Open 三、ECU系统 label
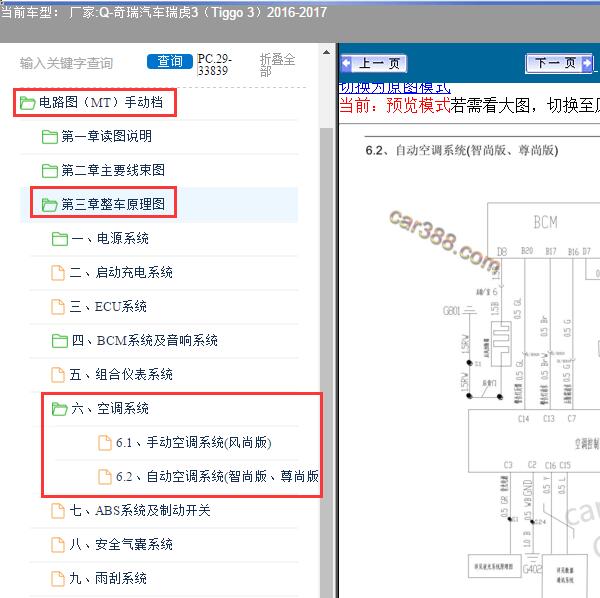The height and width of the screenshot is (598, 600). (108, 307)
